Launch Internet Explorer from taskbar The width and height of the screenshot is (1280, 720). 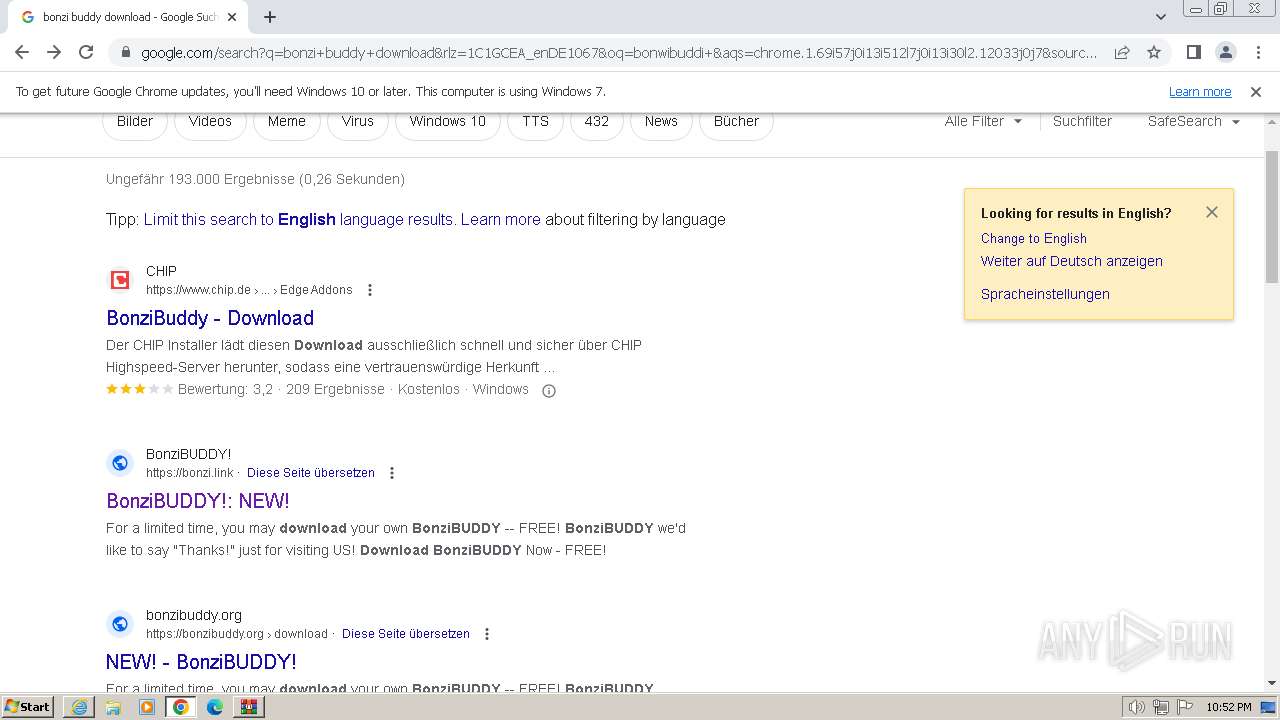[79, 707]
